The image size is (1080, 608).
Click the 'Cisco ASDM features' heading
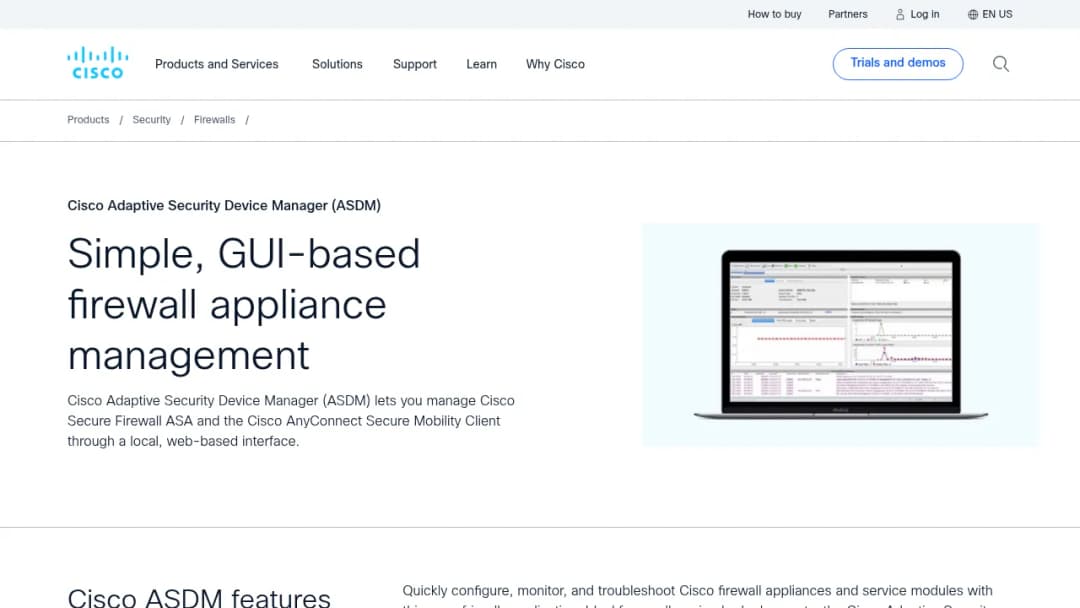tap(199, 597)
